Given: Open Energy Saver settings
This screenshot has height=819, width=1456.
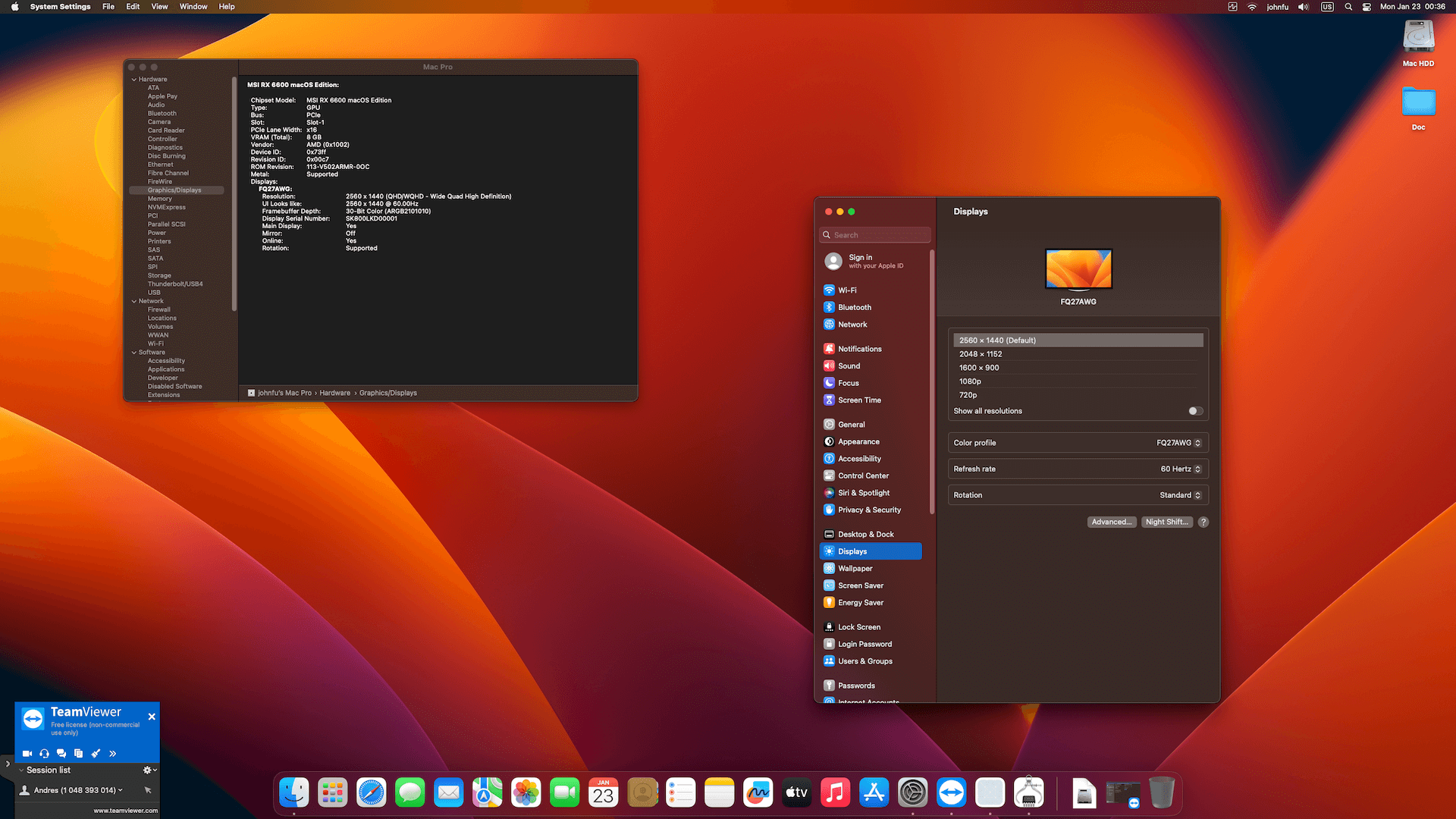Looking at the screenshot, I should coord(871,603).
